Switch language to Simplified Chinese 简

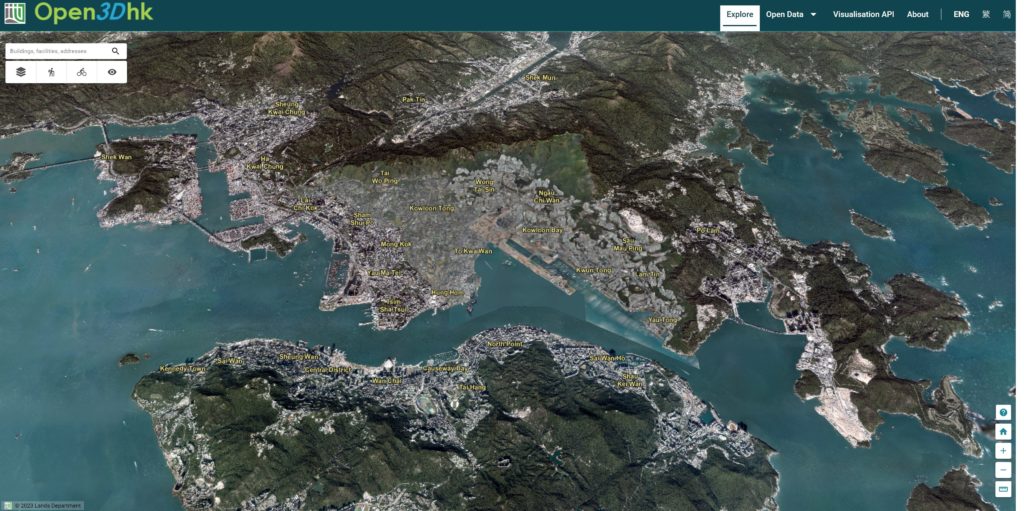[x=1007, y=15]
